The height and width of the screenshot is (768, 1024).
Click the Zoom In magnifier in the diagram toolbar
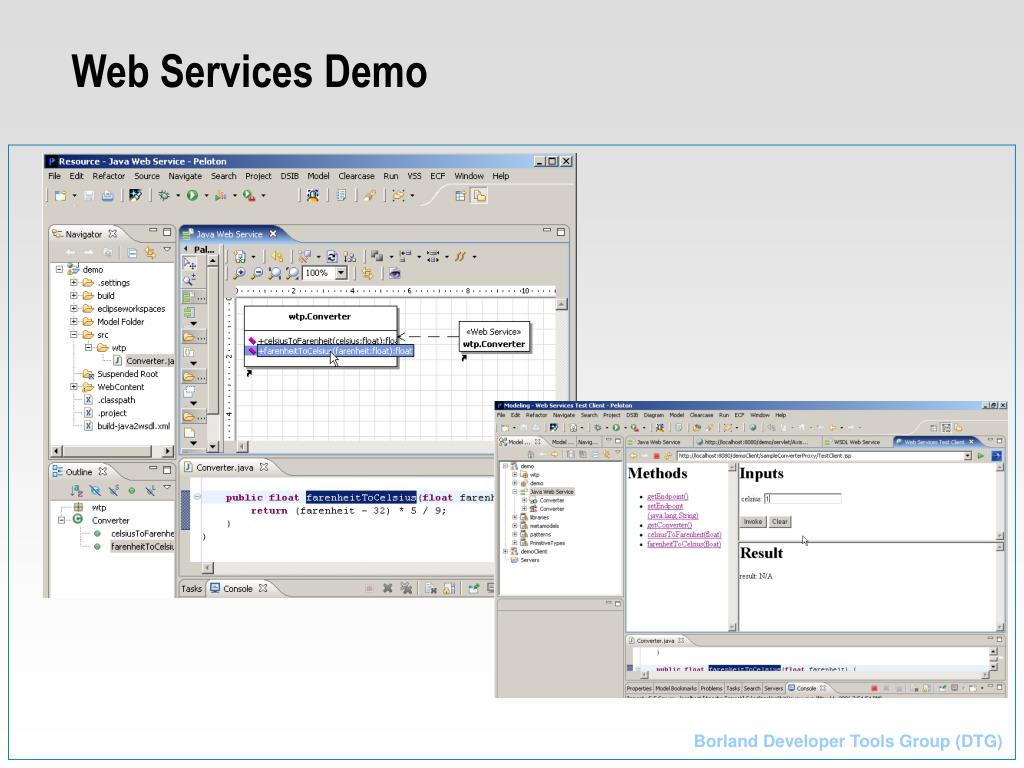tap(240, 274)
